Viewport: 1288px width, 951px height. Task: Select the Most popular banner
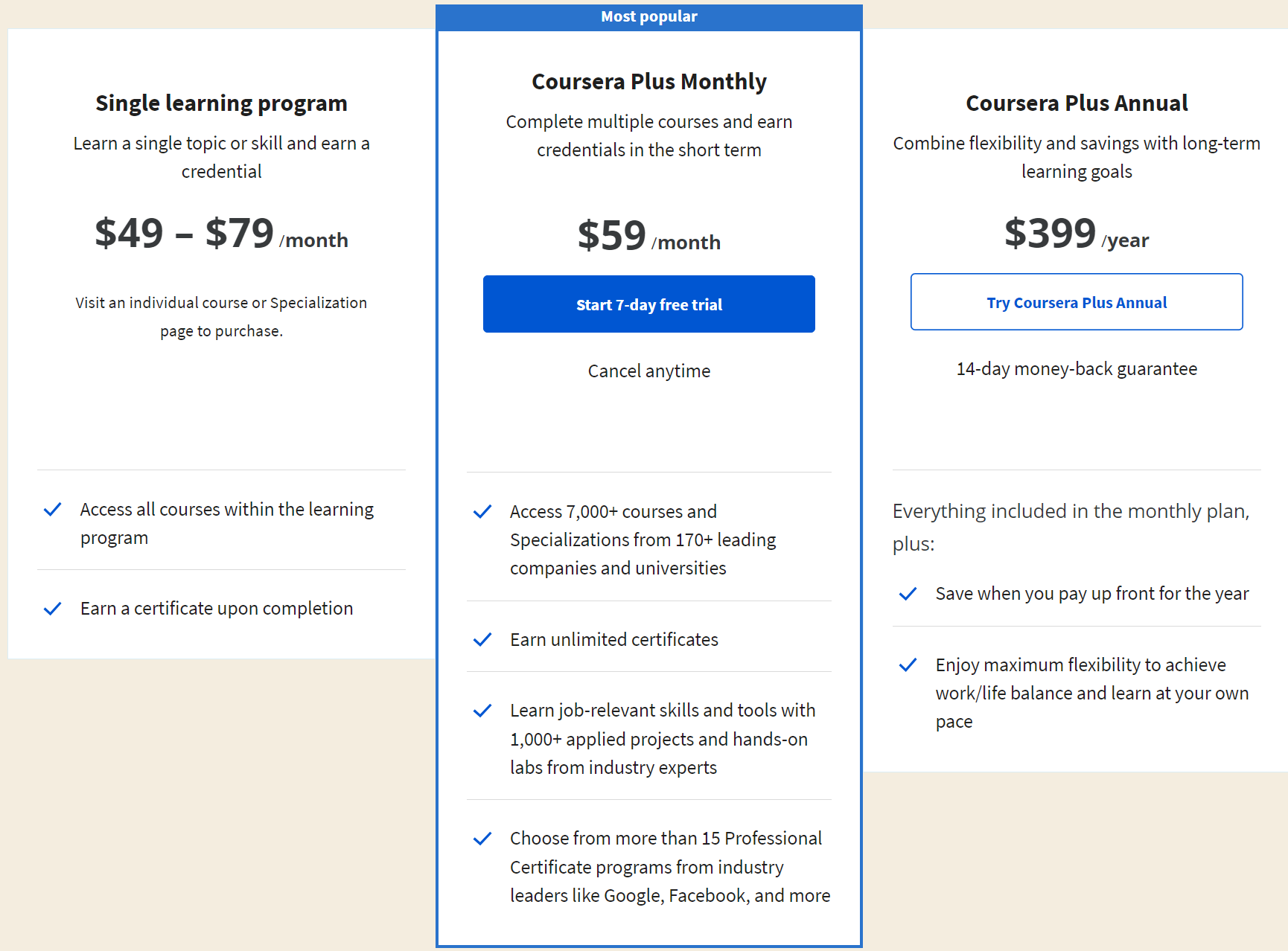[649, 17]
